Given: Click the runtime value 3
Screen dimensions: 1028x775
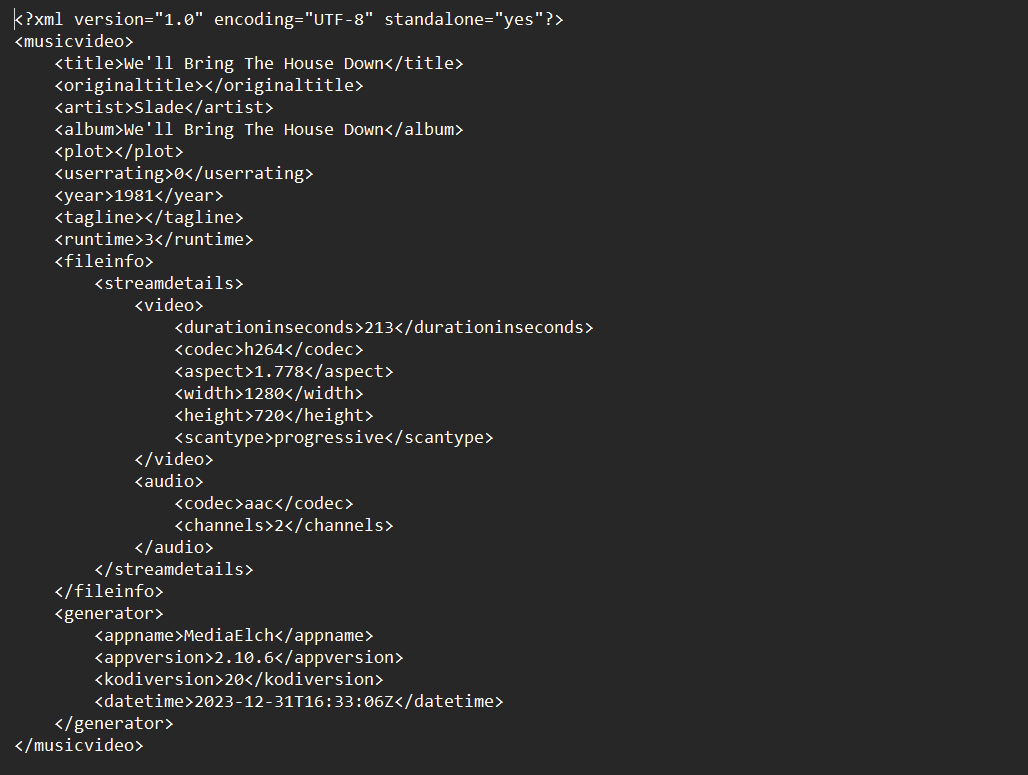Looking at the screenshot, I should (149, 239).
